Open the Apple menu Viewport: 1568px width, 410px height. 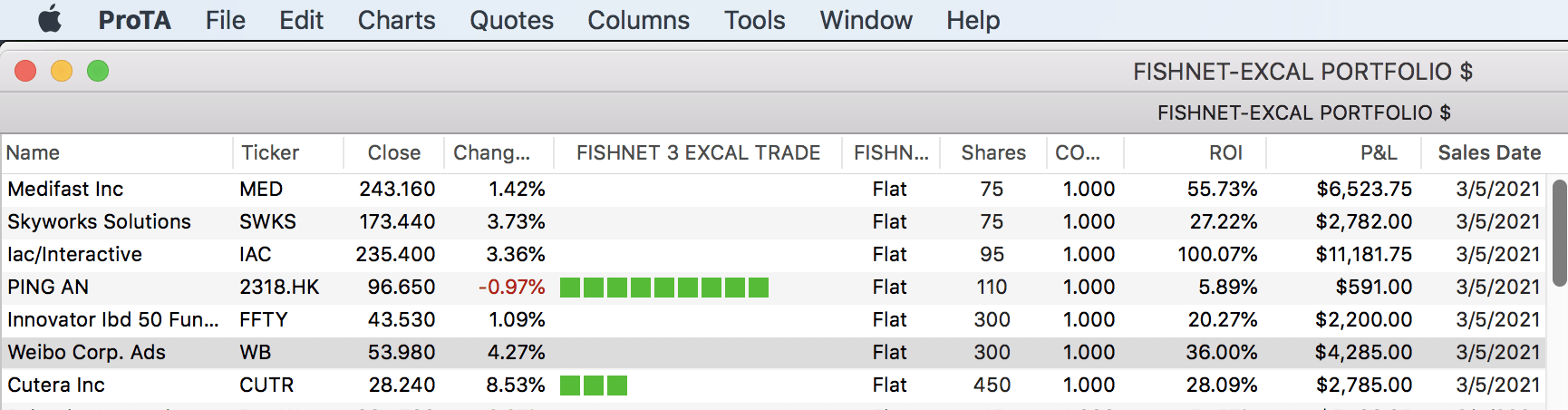(x=50, y=19)
